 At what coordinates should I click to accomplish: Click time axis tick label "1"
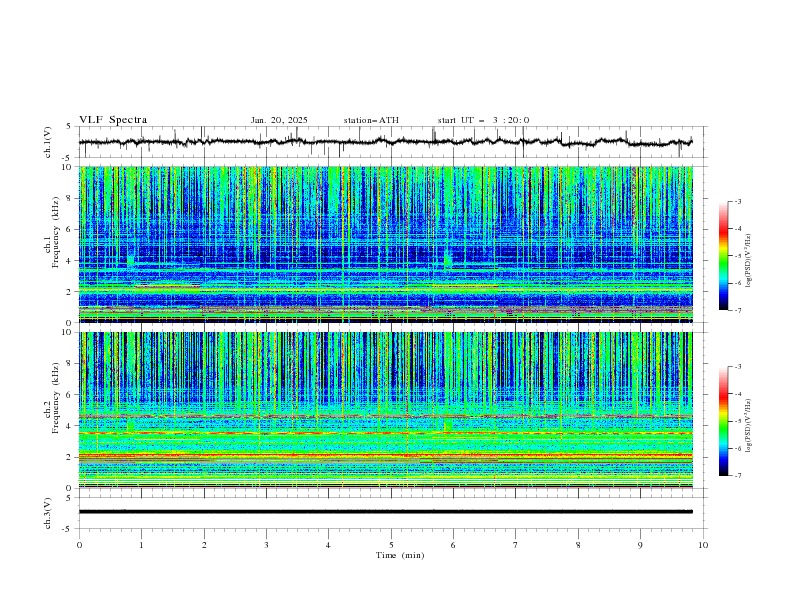(x=142, y=545)
